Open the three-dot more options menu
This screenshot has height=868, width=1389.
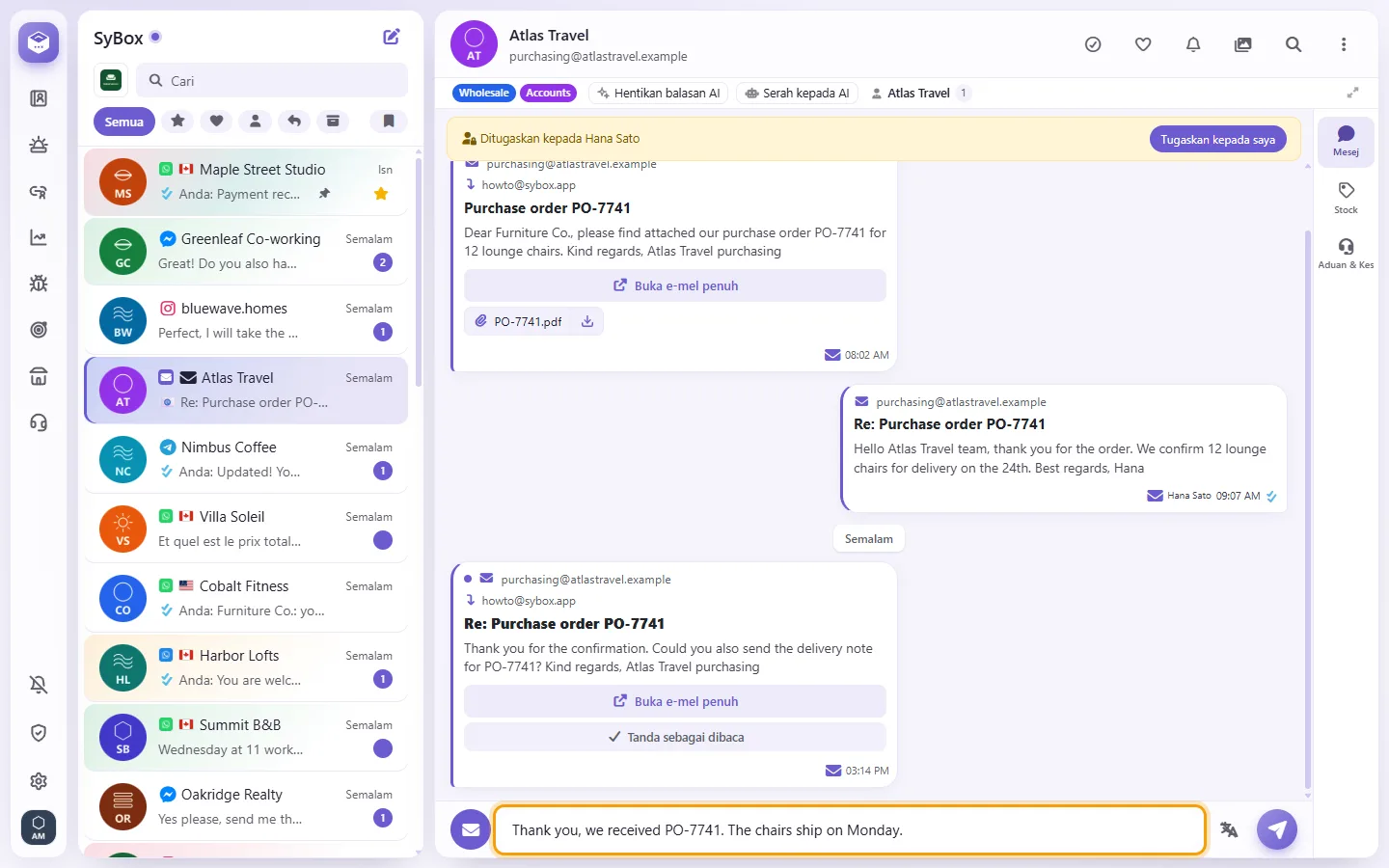pos(1344,44)
